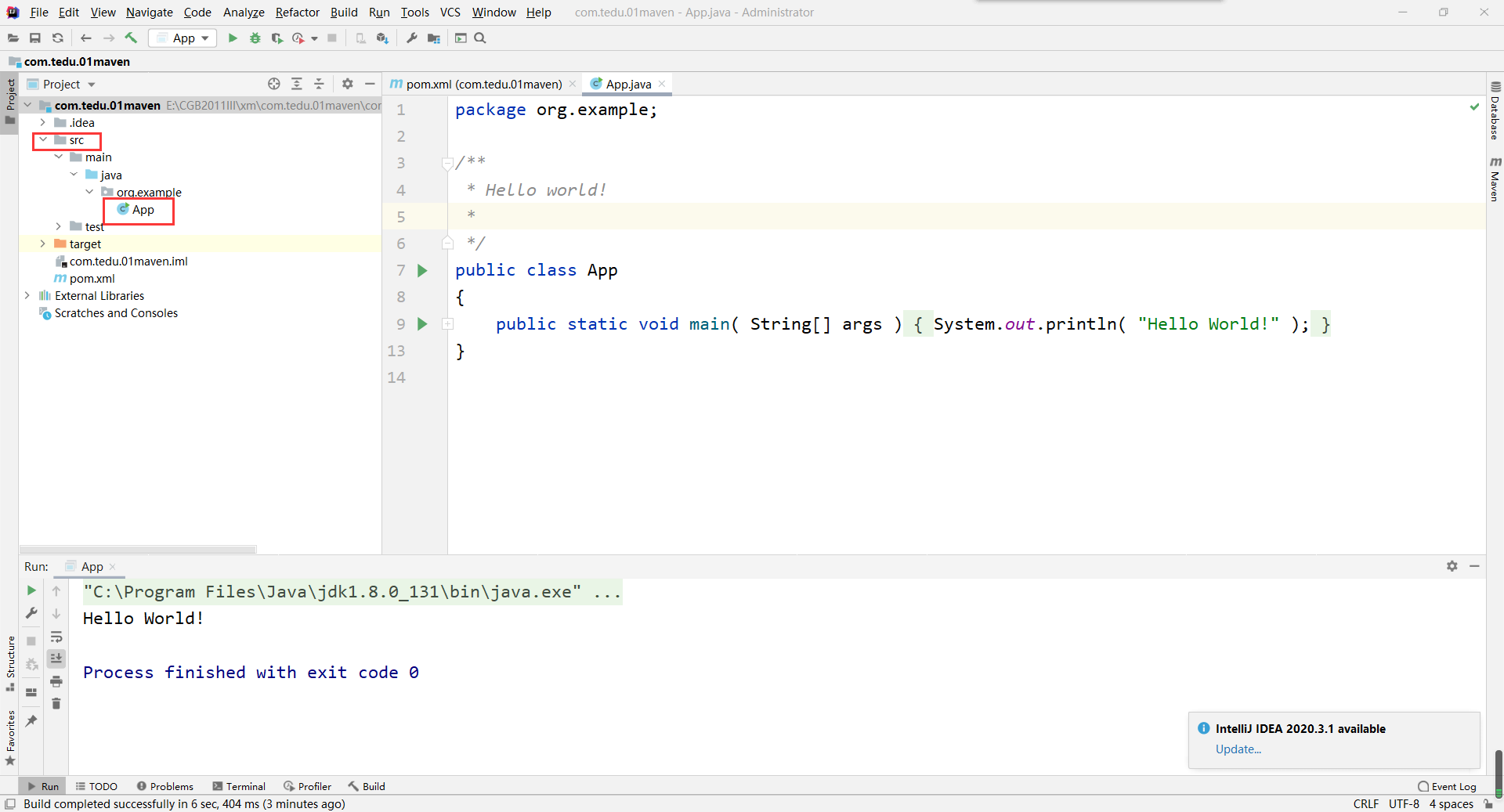Image resolution: width=1504 pixels, height=812 pixels.
Task: Collapse all in Project panel
Action: point(319,84)
